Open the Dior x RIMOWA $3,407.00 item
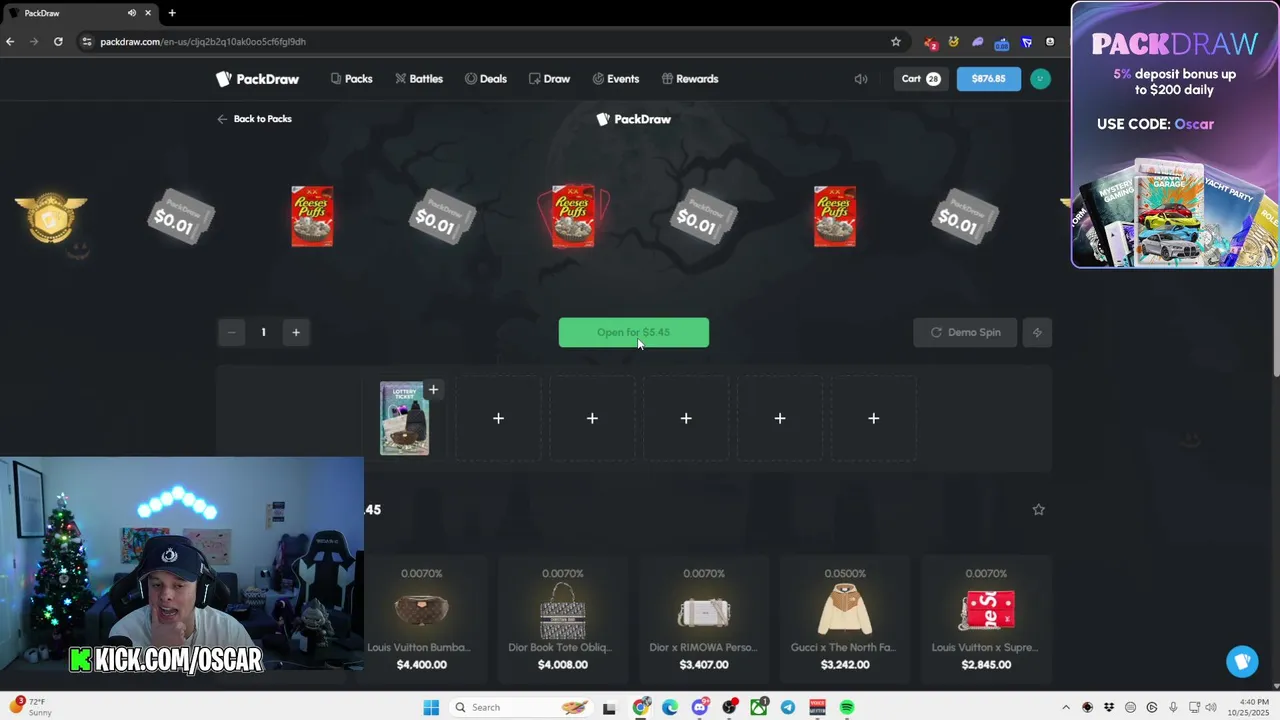This screenshot has width=1280, height=720. pos(704,621)
